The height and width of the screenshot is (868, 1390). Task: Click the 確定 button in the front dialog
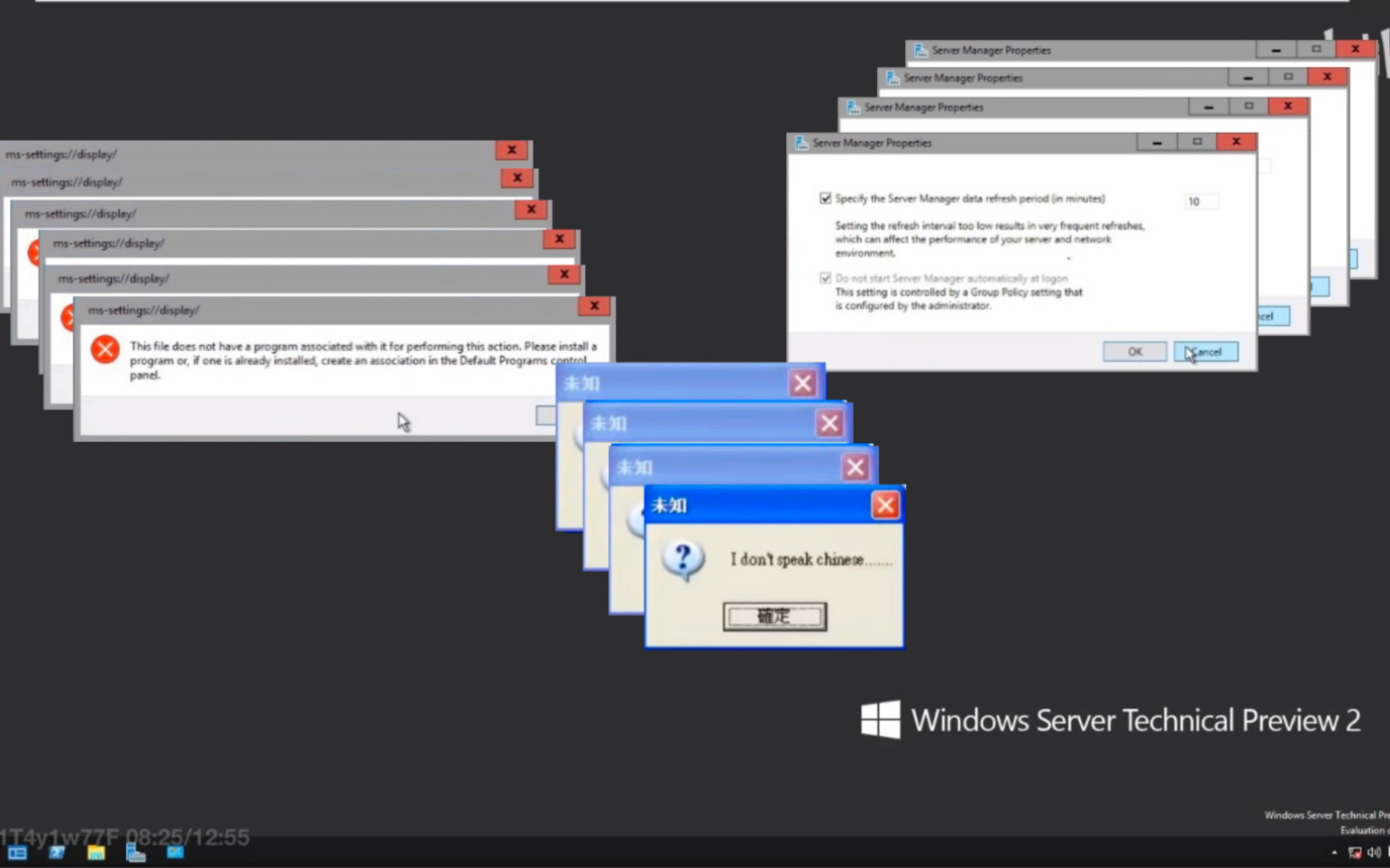[x=774, y=617]
